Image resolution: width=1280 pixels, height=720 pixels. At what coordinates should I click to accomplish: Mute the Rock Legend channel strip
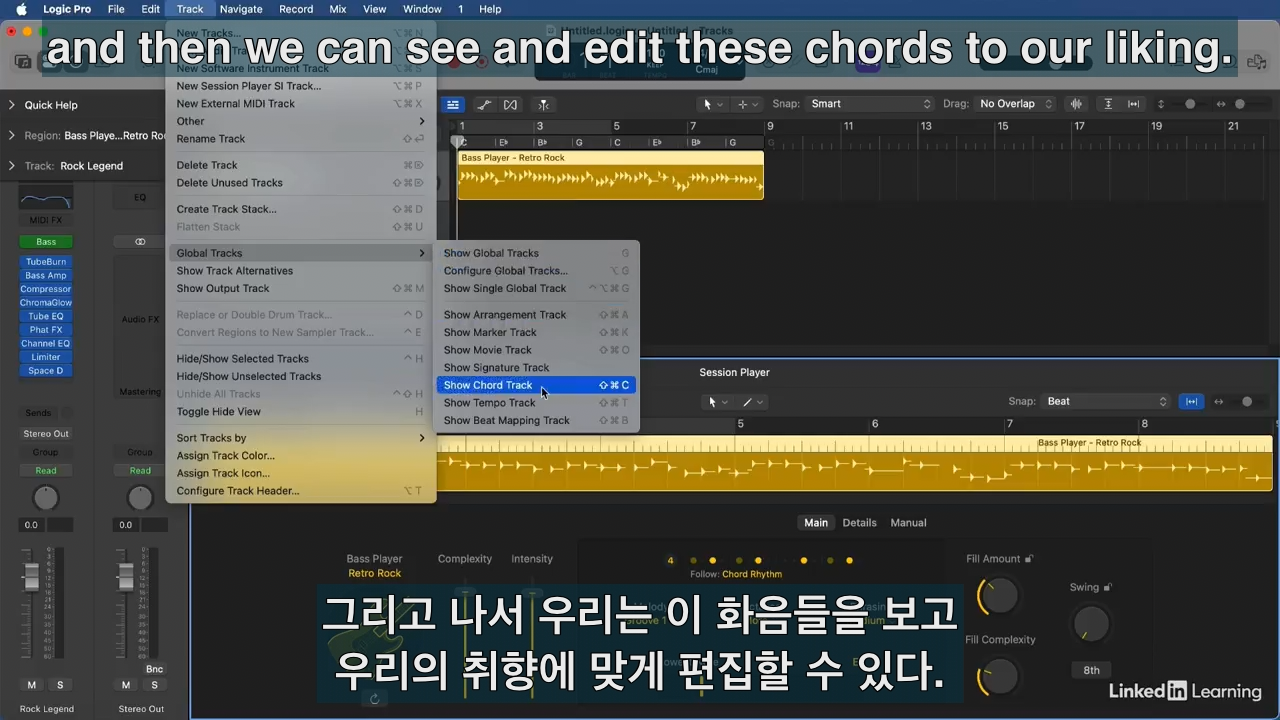click(32, 685)
